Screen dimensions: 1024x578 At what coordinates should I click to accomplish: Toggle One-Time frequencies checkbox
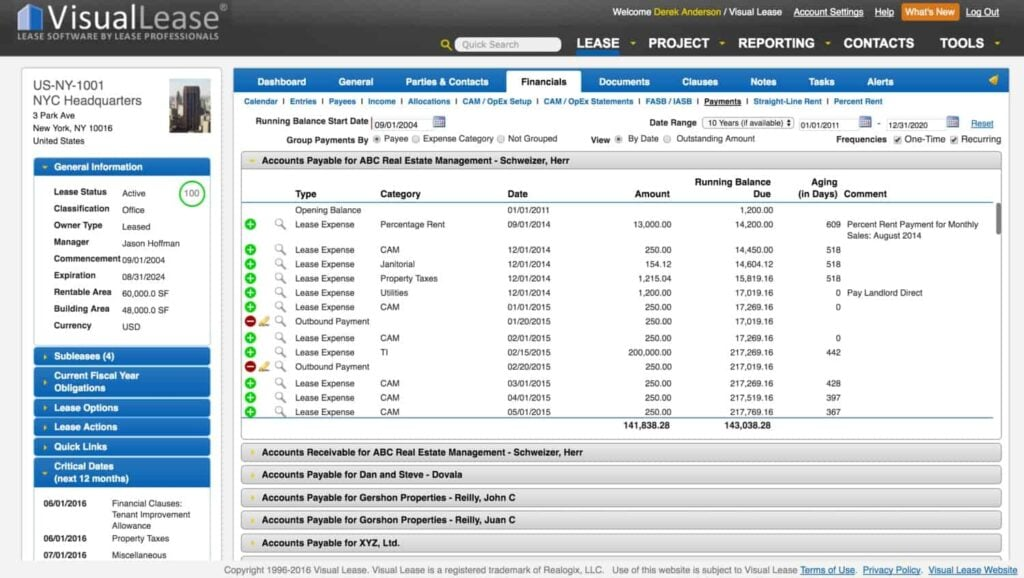tap(897, 140)
